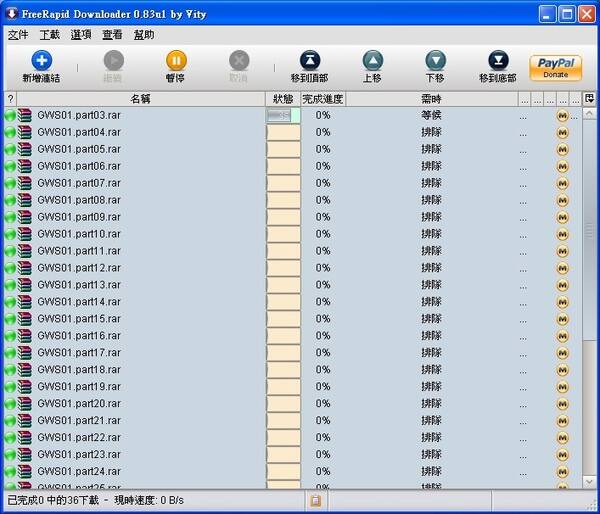Select the row GWS01.part07.rar

pyautogui.click(x=293, y=183)
